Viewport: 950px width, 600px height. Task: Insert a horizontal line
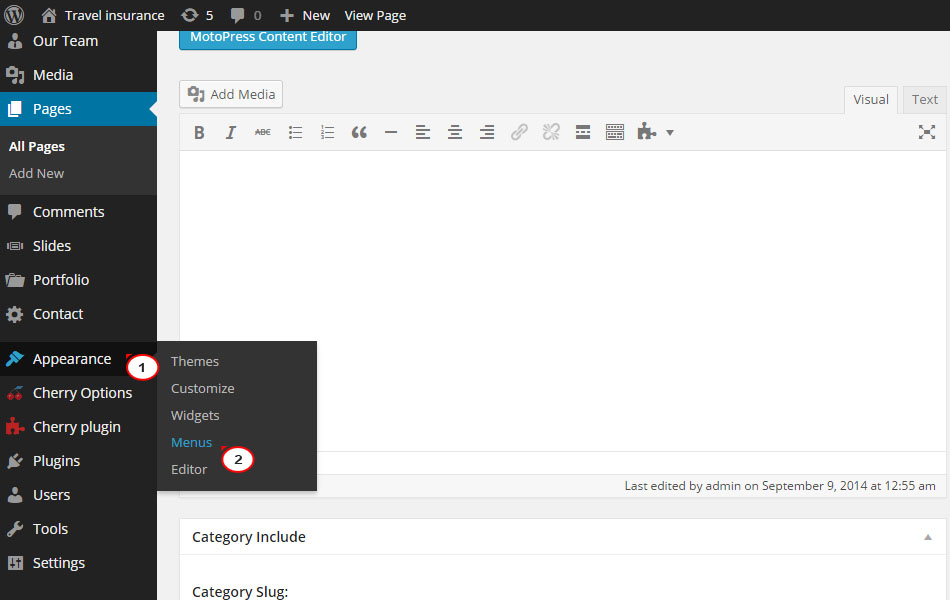(391, 132)
